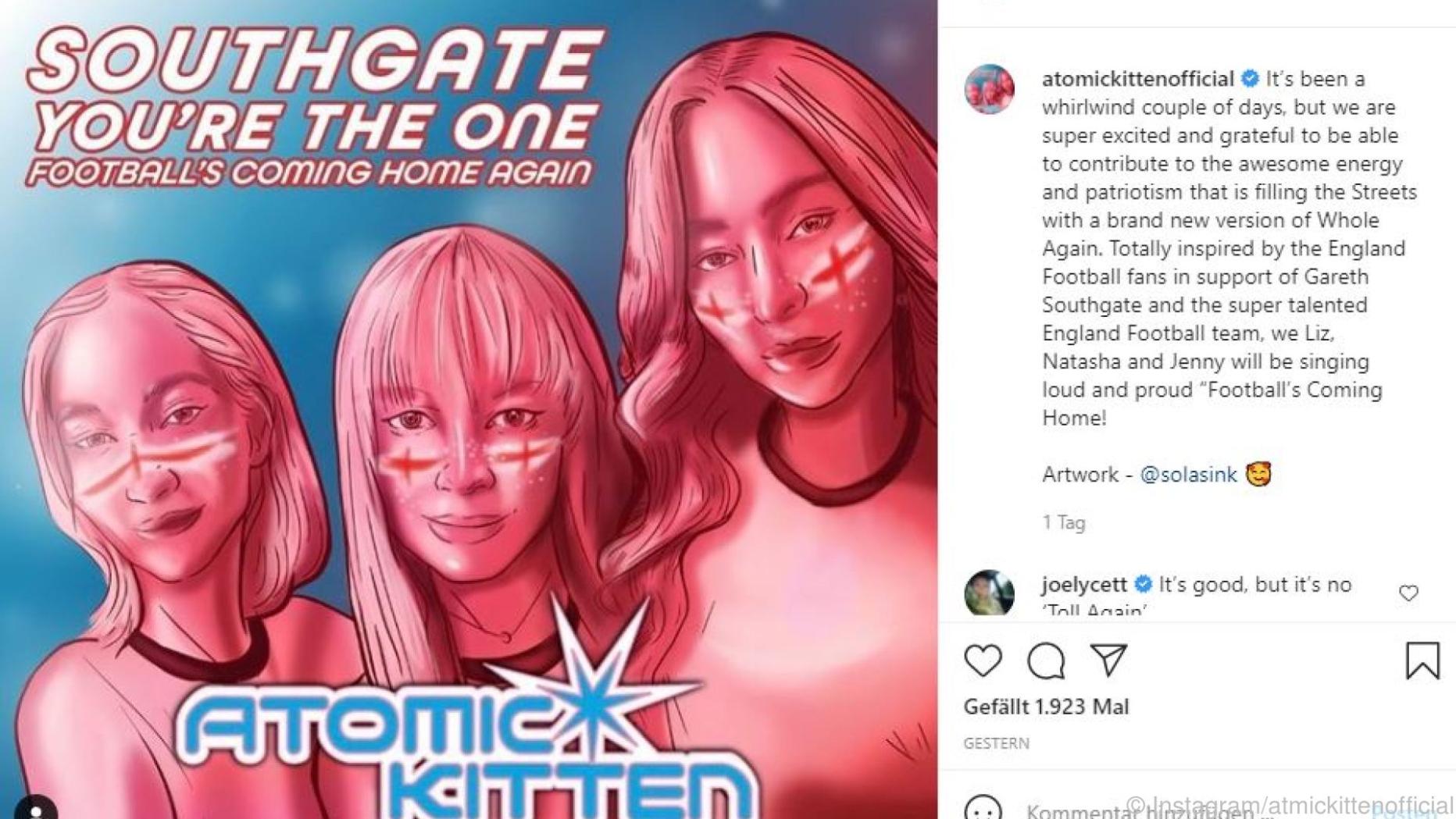Click joelycett verified badge
This screenshot has height=819, width=1456.
click(1143, 584)
